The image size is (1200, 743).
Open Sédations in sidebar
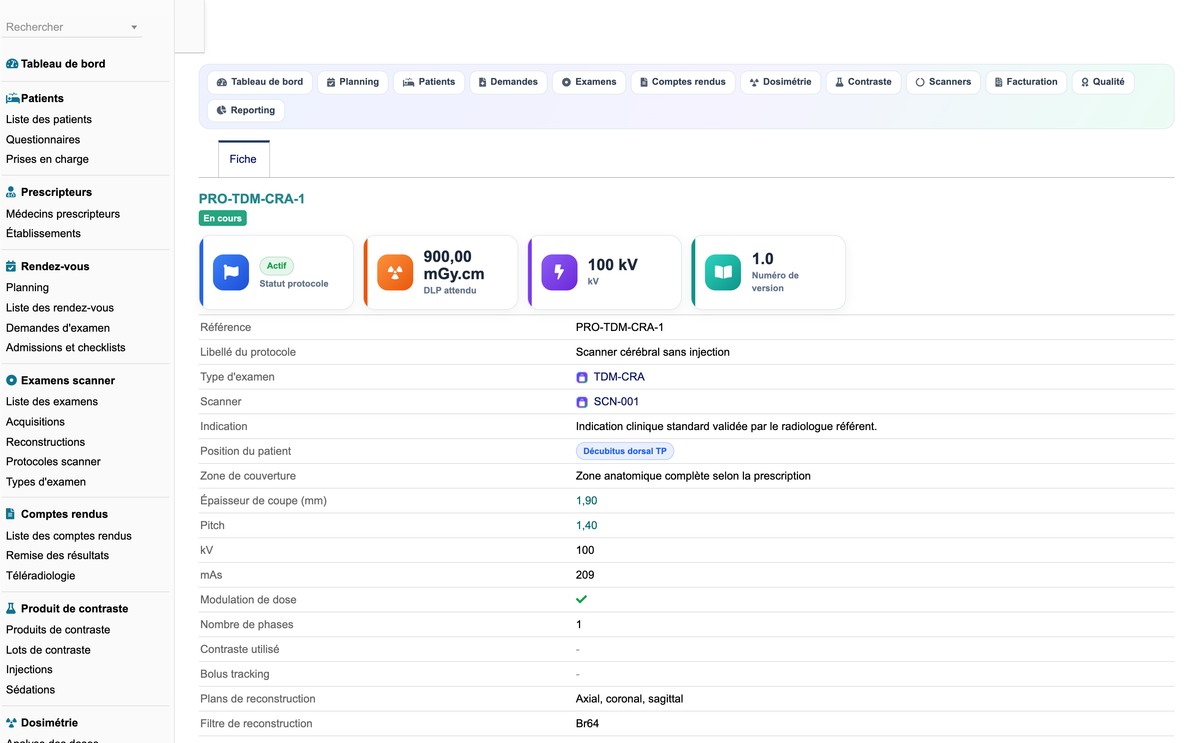point(30,690)
